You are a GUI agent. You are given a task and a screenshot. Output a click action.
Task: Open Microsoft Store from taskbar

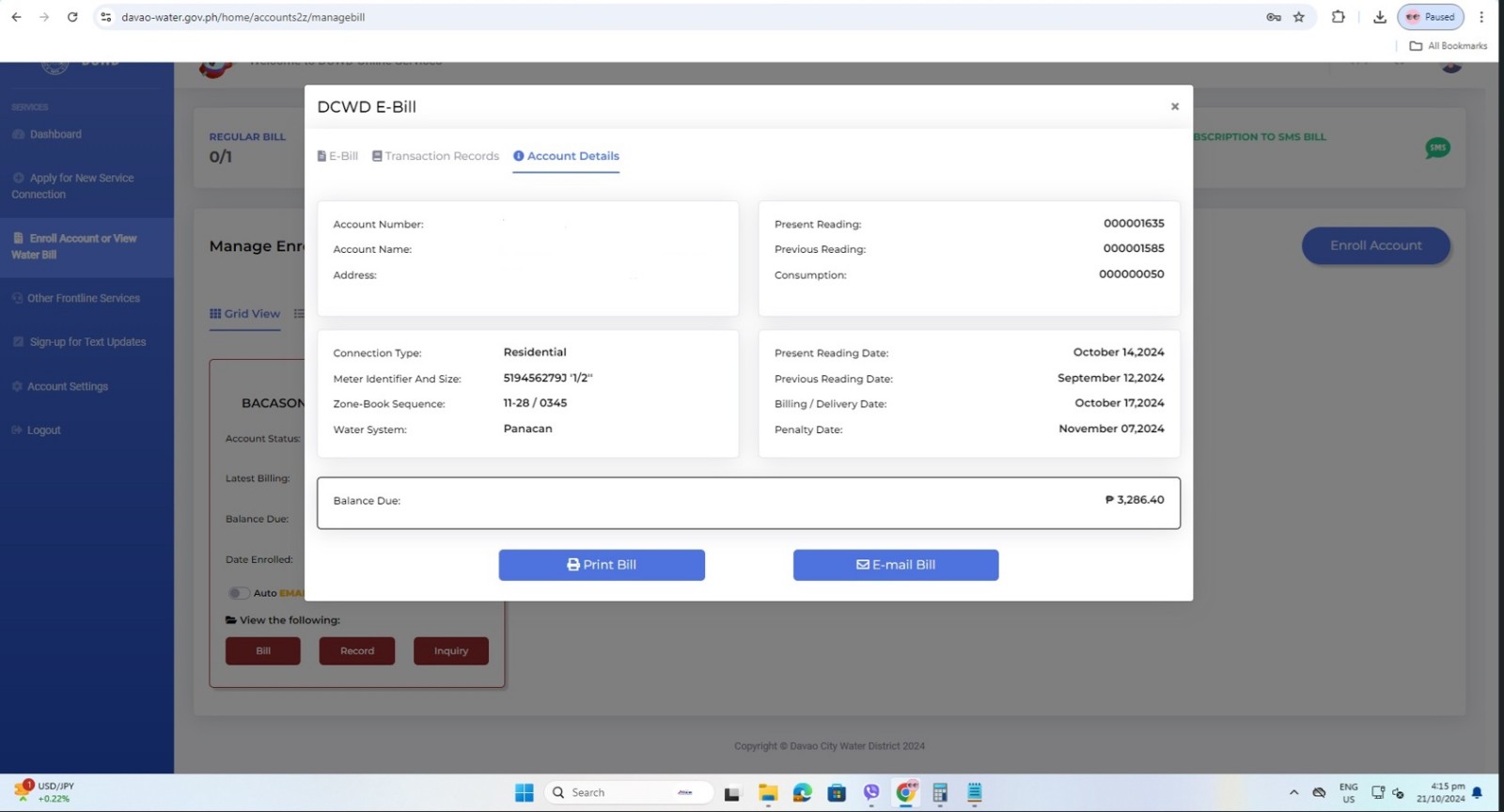(x=837, y=793)
